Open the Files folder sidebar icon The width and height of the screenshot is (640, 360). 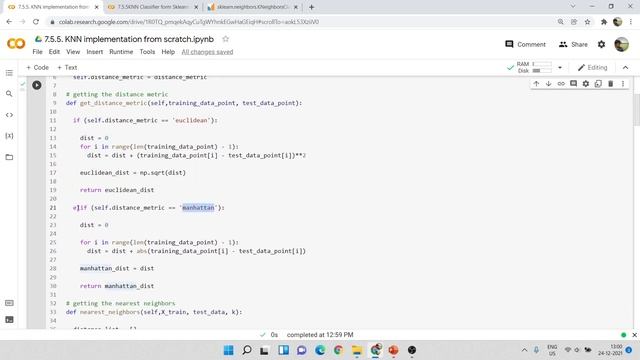tap(9, 157)
